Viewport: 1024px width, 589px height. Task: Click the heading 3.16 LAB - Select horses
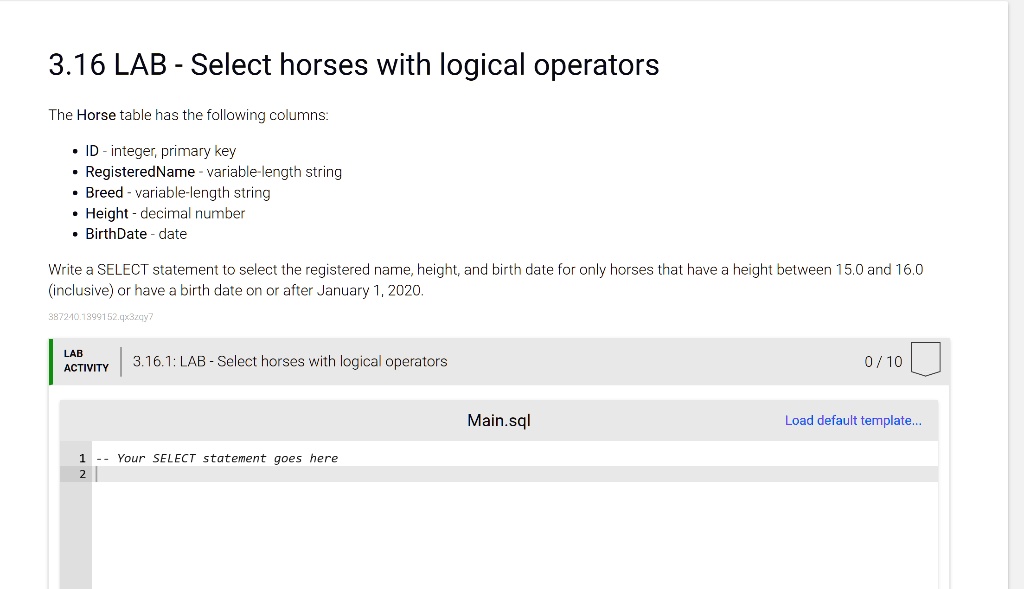pyautogui.click(x=352, y=64)
